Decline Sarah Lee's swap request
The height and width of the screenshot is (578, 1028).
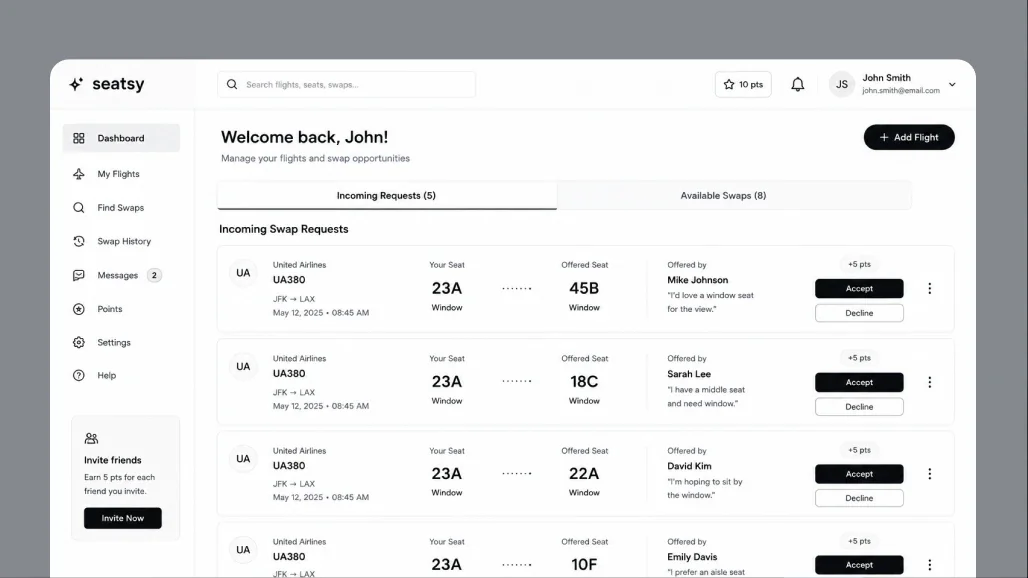[859, 407]
